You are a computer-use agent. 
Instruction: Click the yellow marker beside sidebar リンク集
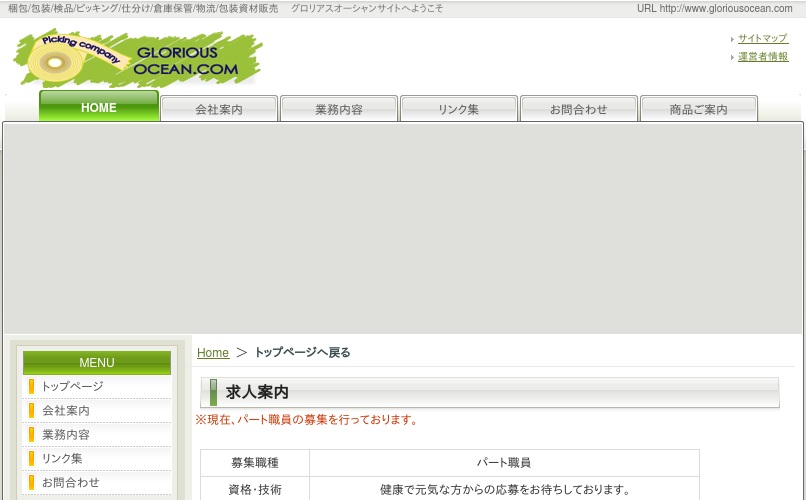pyautogui.click(x=31, y=458)
